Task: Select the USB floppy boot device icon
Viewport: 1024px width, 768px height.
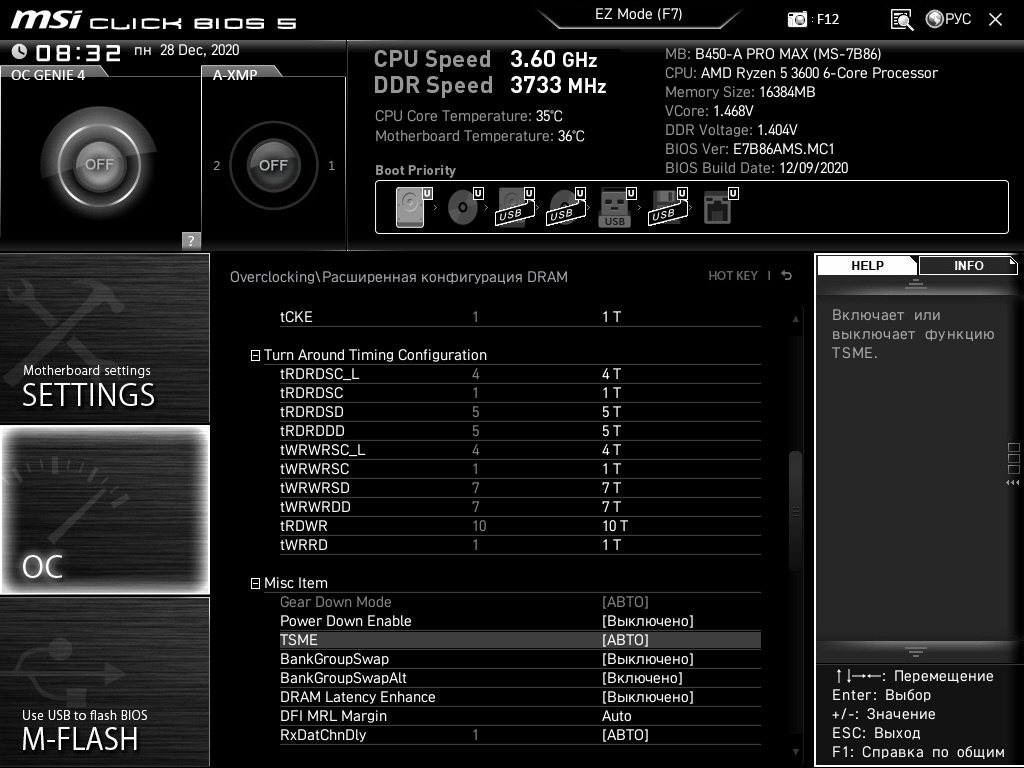Action: click(667, 207)
